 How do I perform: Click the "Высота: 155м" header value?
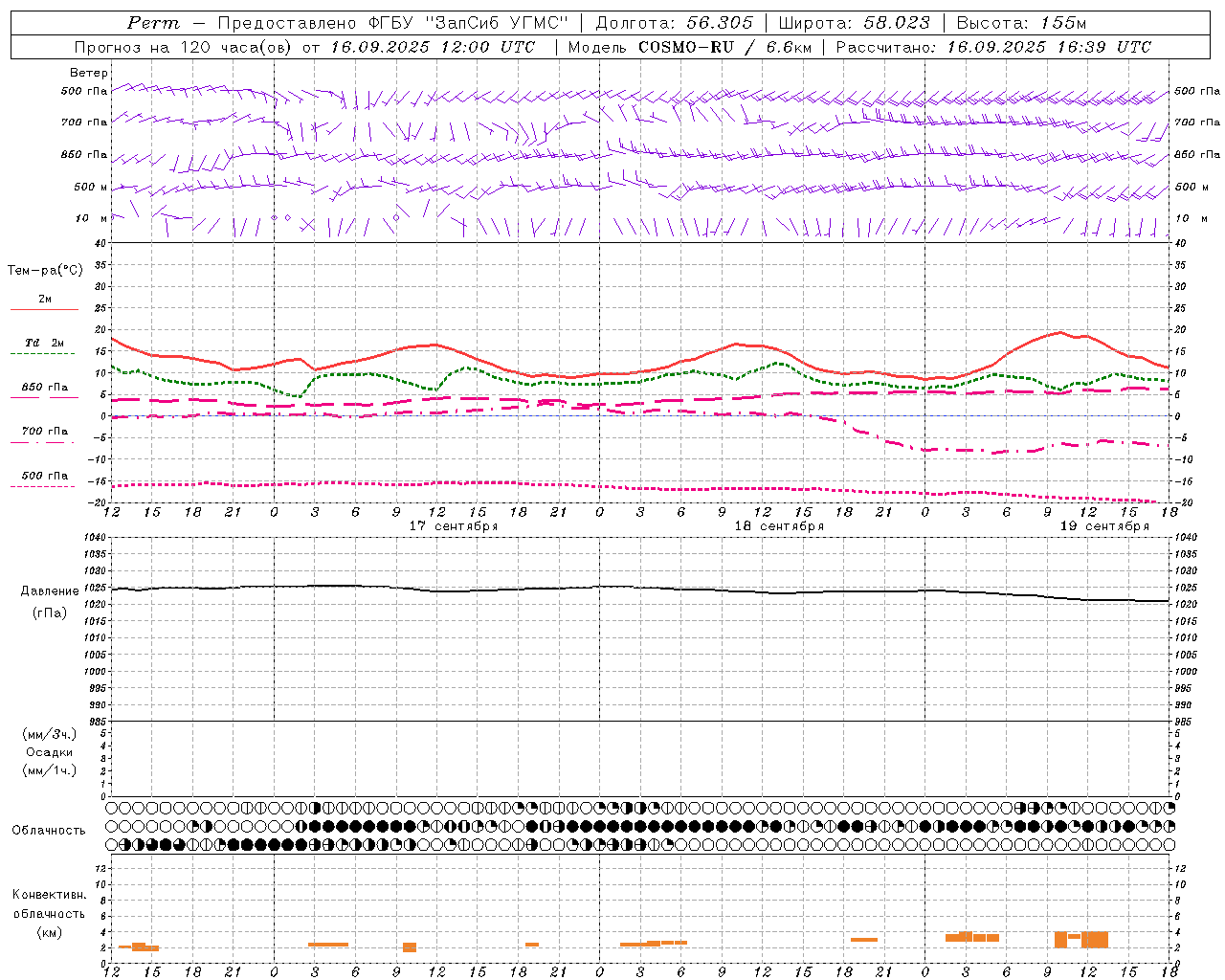(1021, 23)
